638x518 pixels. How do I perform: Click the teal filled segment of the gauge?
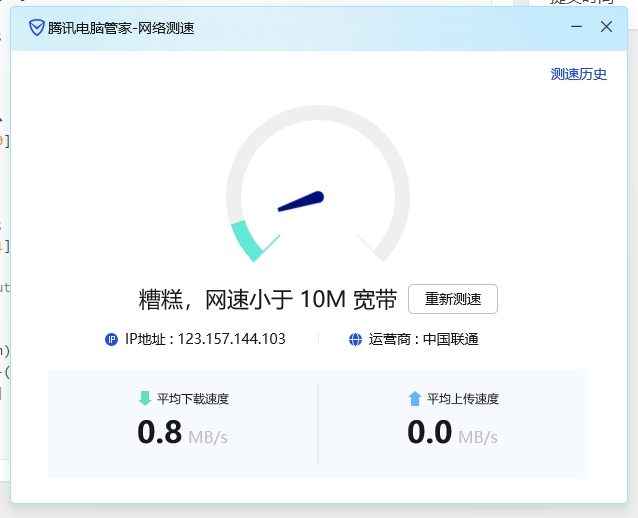[x=246, y=241]
